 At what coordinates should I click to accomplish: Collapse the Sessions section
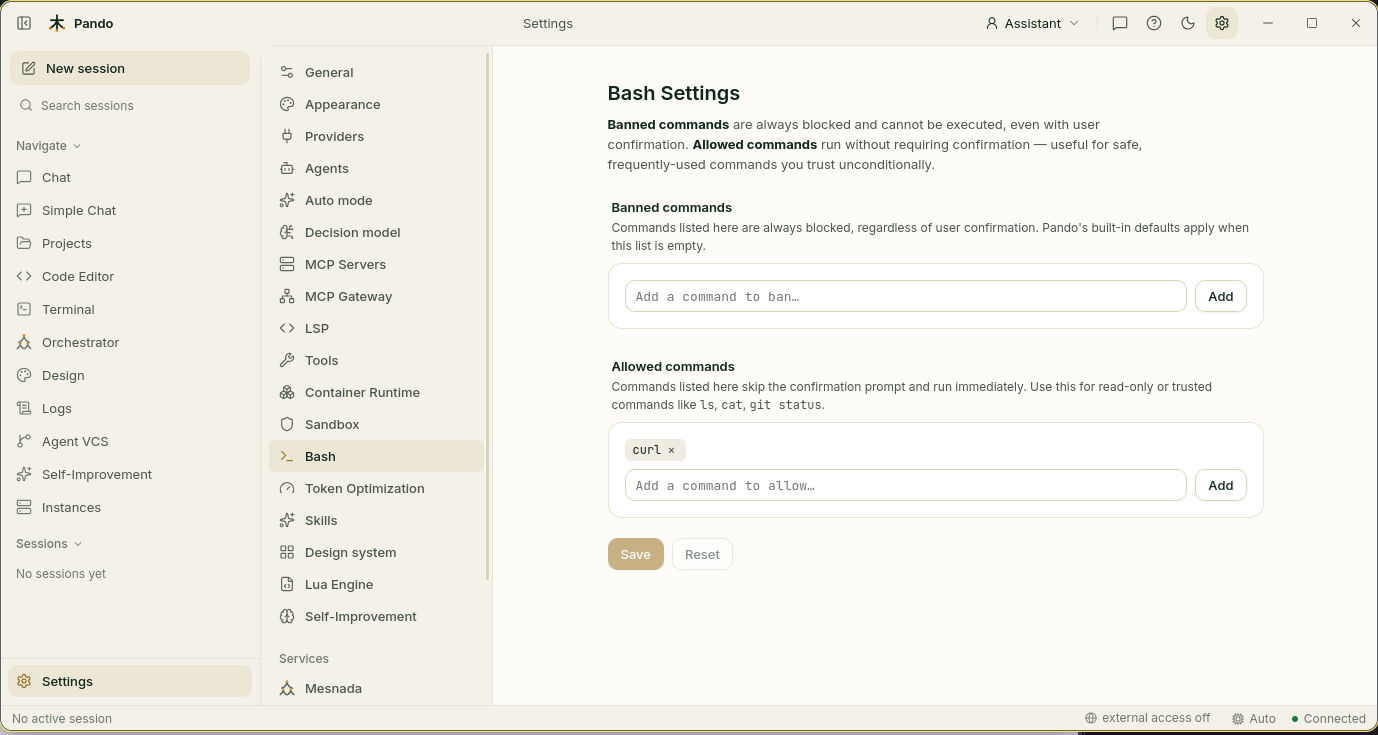coord(49,544)
